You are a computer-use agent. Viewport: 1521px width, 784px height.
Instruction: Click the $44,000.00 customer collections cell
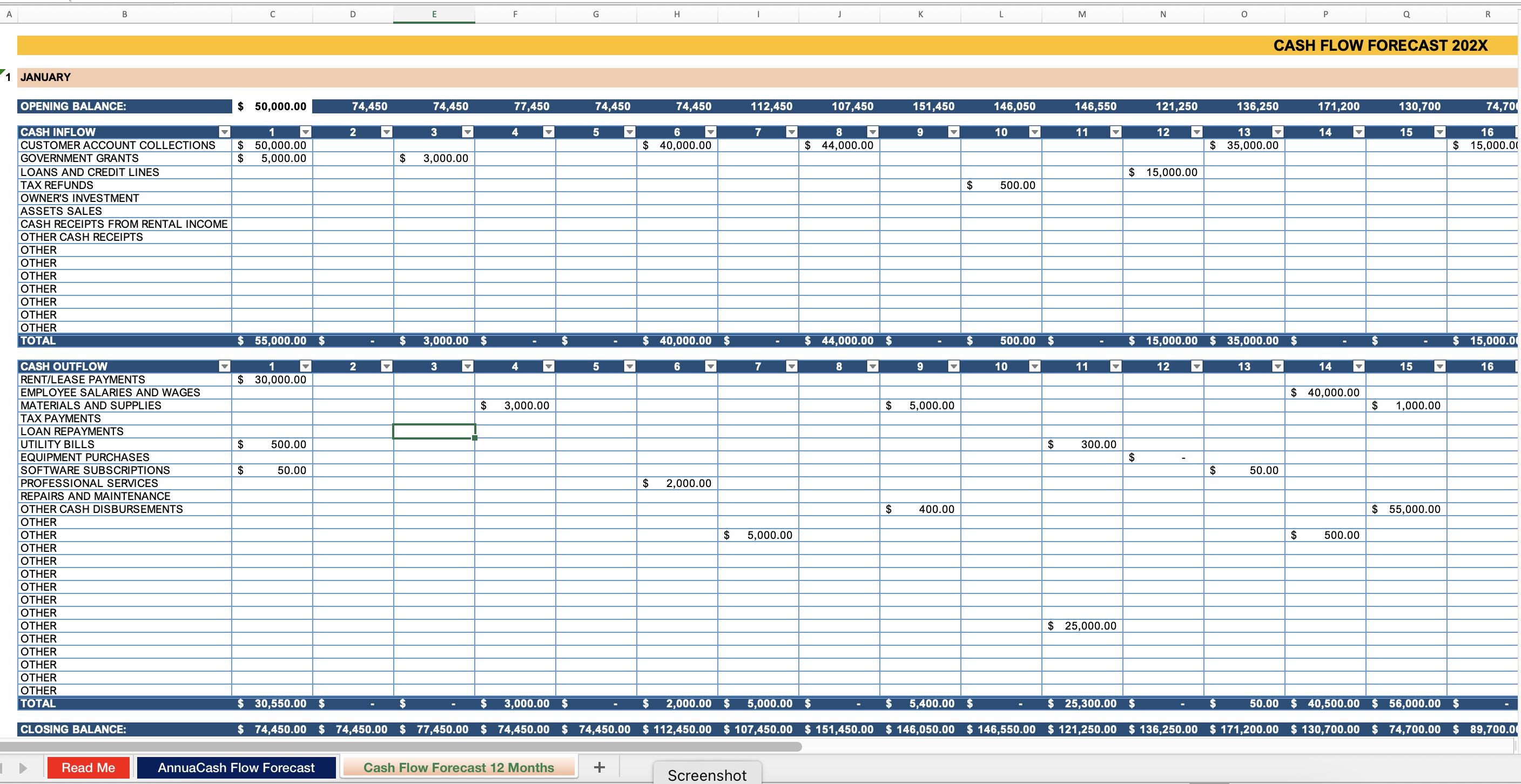(x=839, y=145)
